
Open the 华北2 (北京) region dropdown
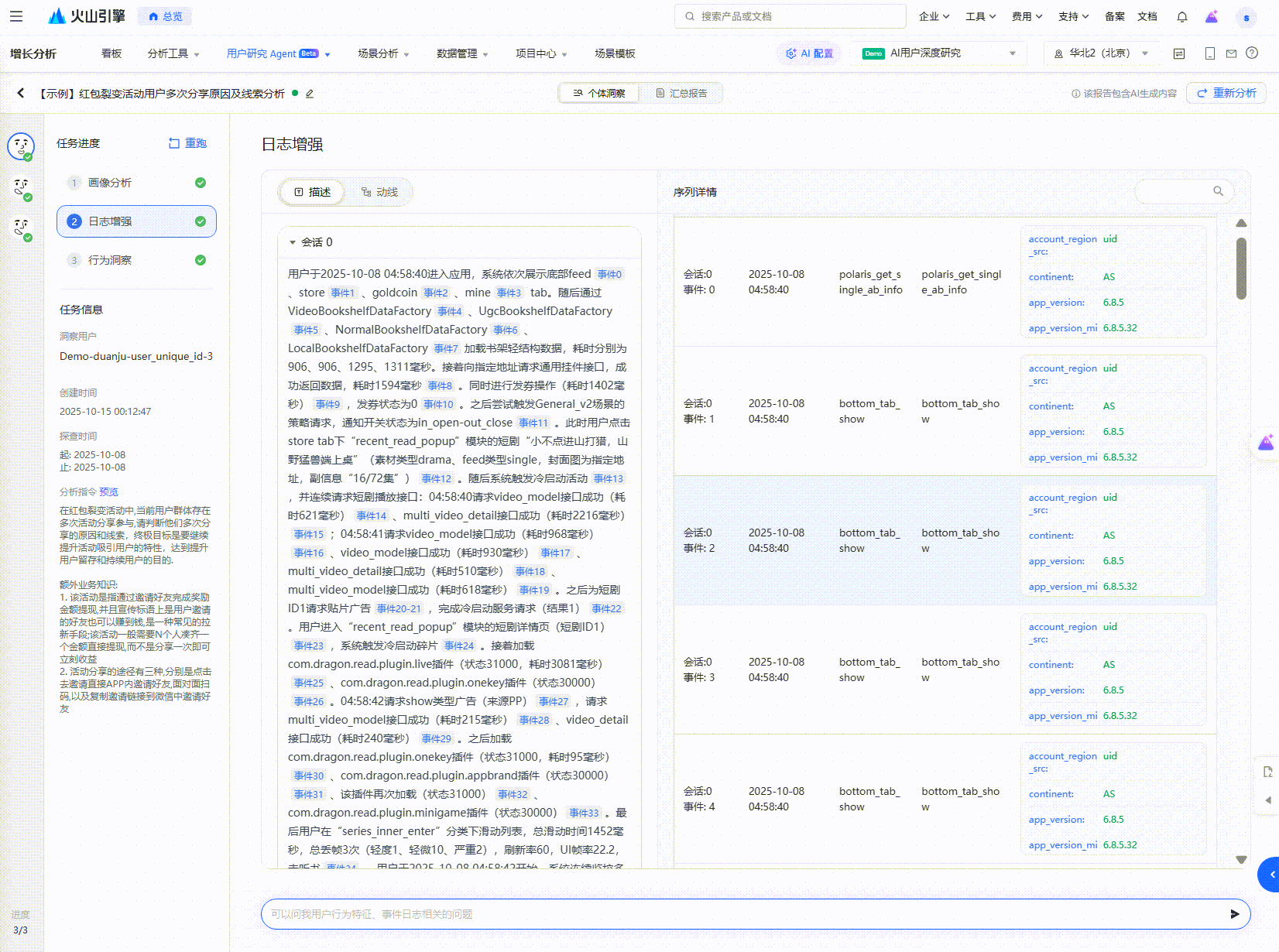1100,53
